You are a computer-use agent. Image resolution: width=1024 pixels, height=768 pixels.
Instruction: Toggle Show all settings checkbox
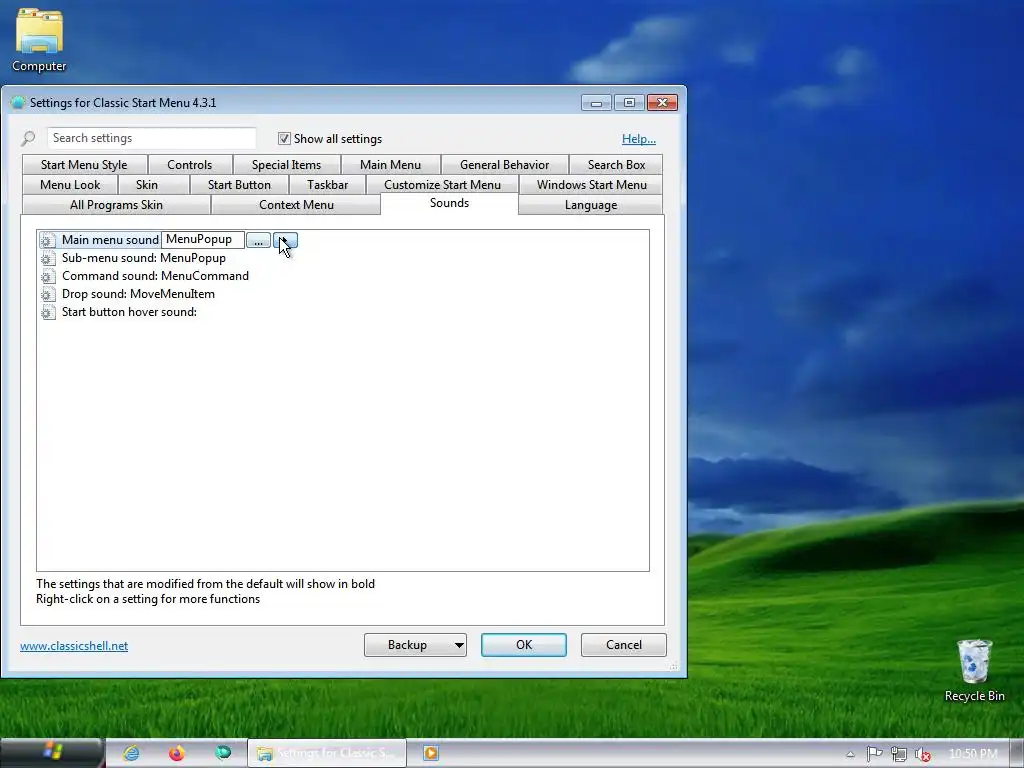(x=284, y=138)
